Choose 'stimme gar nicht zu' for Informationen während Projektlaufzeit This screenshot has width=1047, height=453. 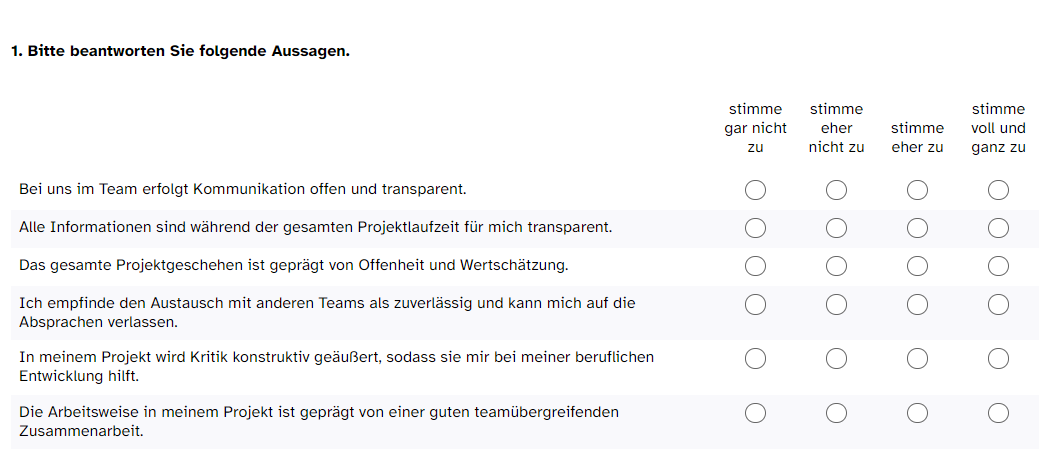click(x=755, y=229)
